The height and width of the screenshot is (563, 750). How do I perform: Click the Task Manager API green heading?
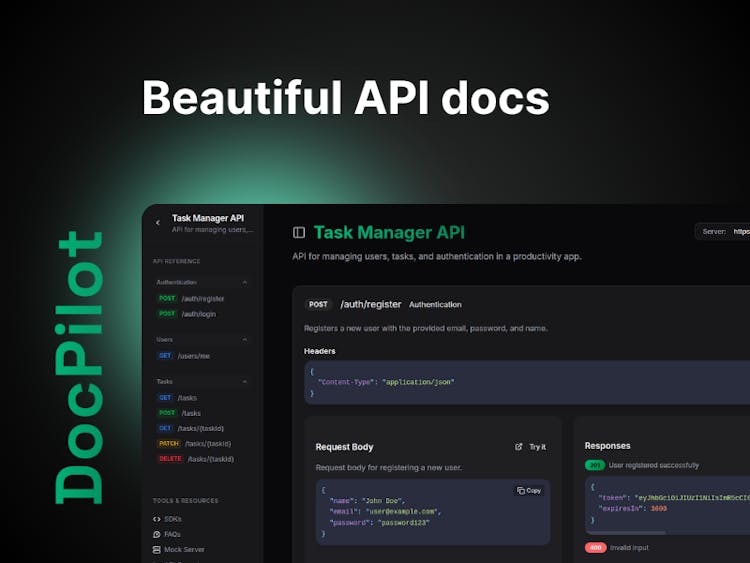389,232
